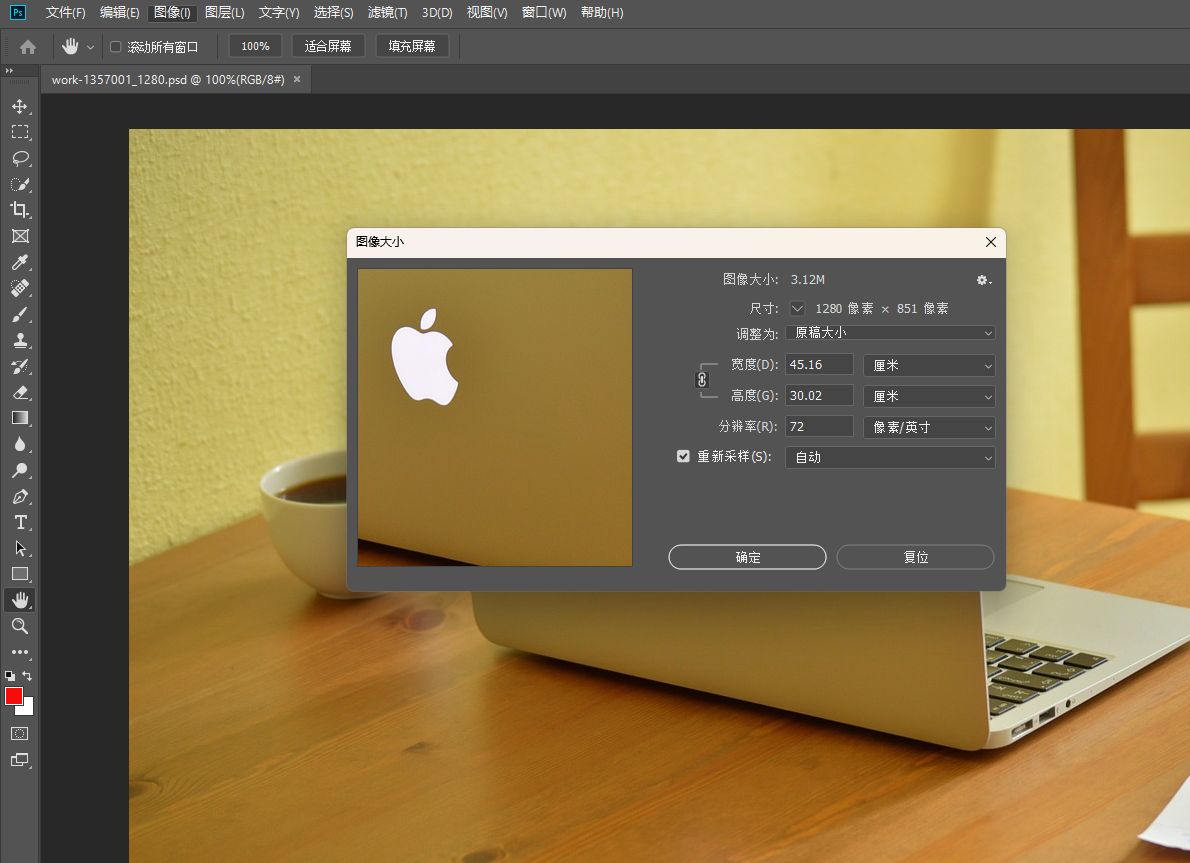Select the Clone Stamp tool
The height and width of the screenshot is (863, 1190).
pyautogui.click(x=20, y=340)
